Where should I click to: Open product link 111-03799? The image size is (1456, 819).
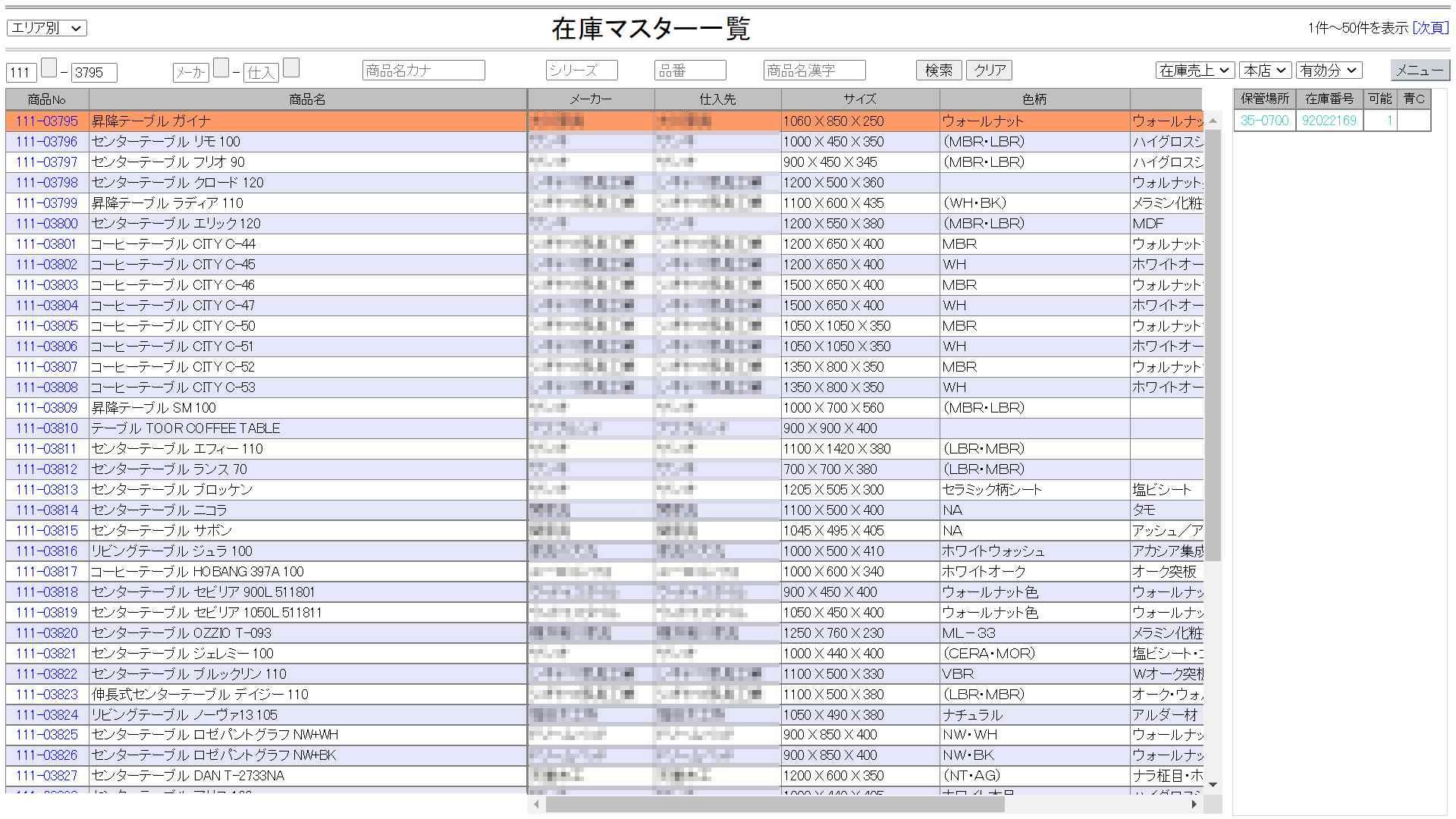pos(47,203)
